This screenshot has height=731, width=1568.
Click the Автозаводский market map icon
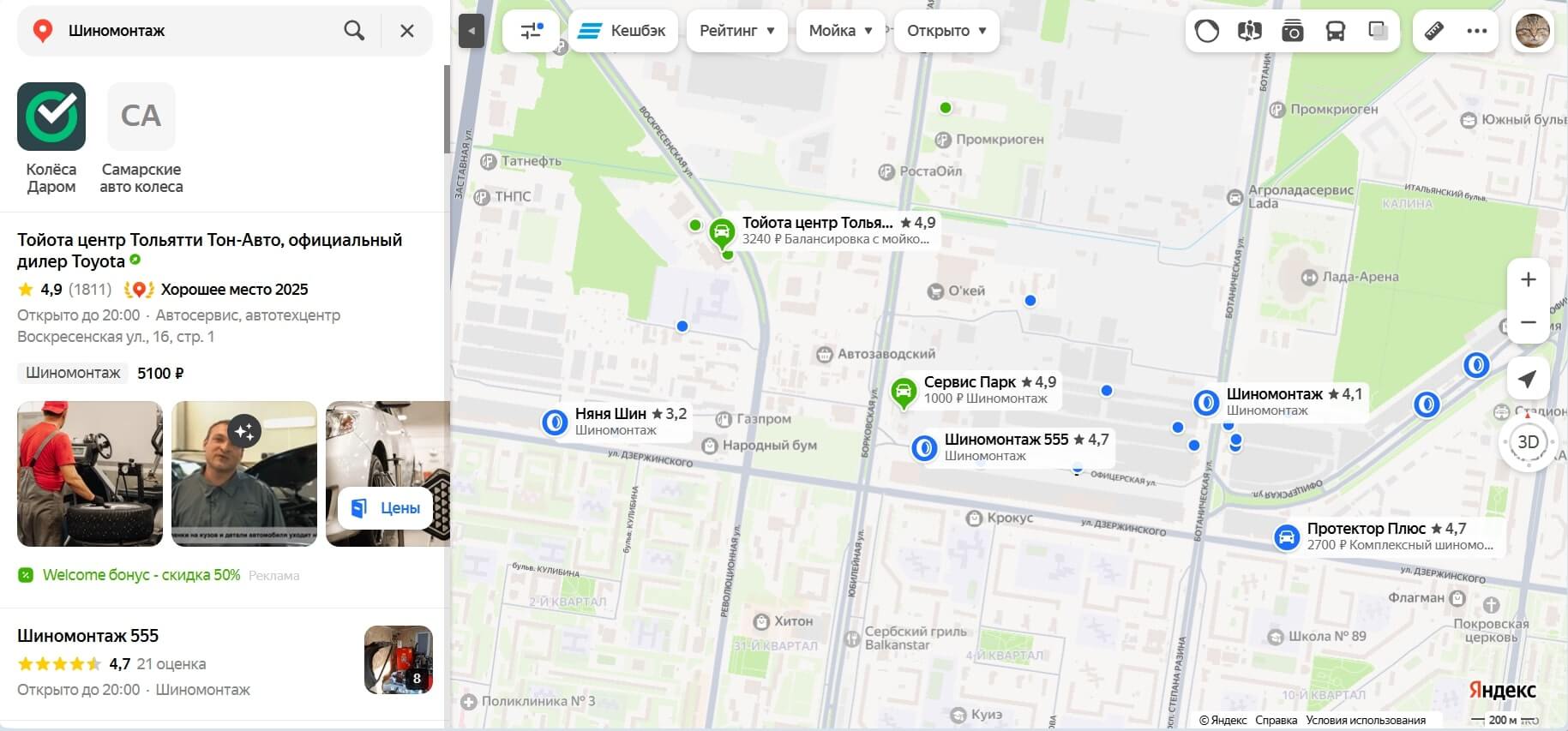(x=825, y=354)
